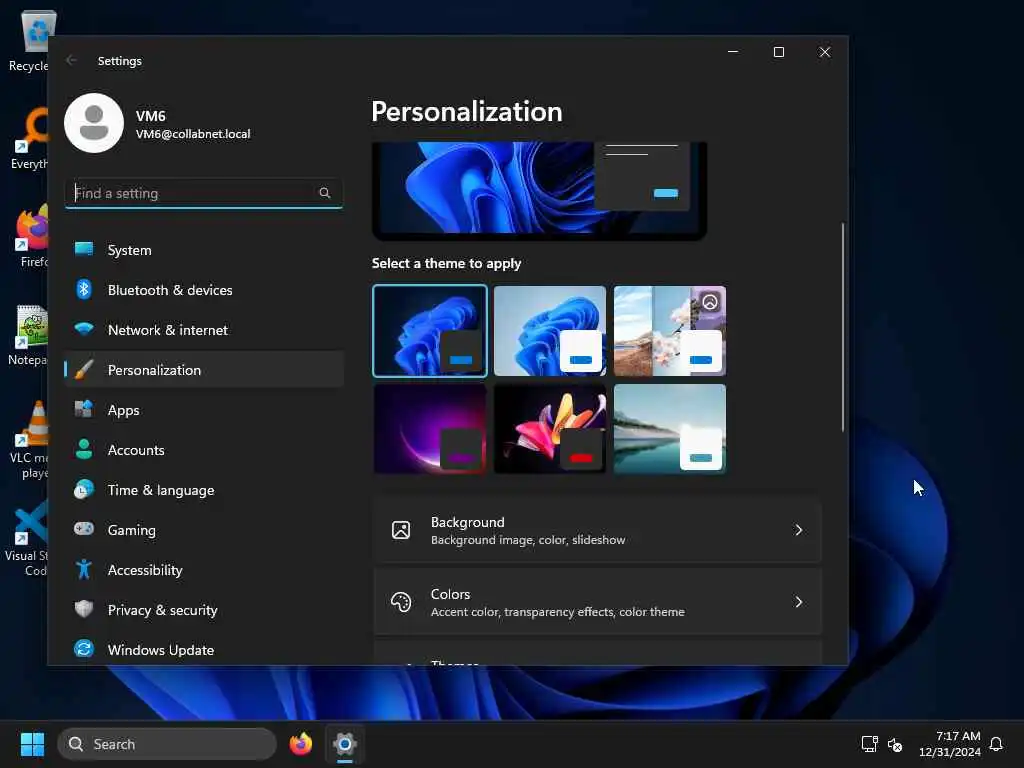Click the Windows Update sync icon
Image resolution: width=1024 pixels, height=768 pixels.
tap(84, 648)
